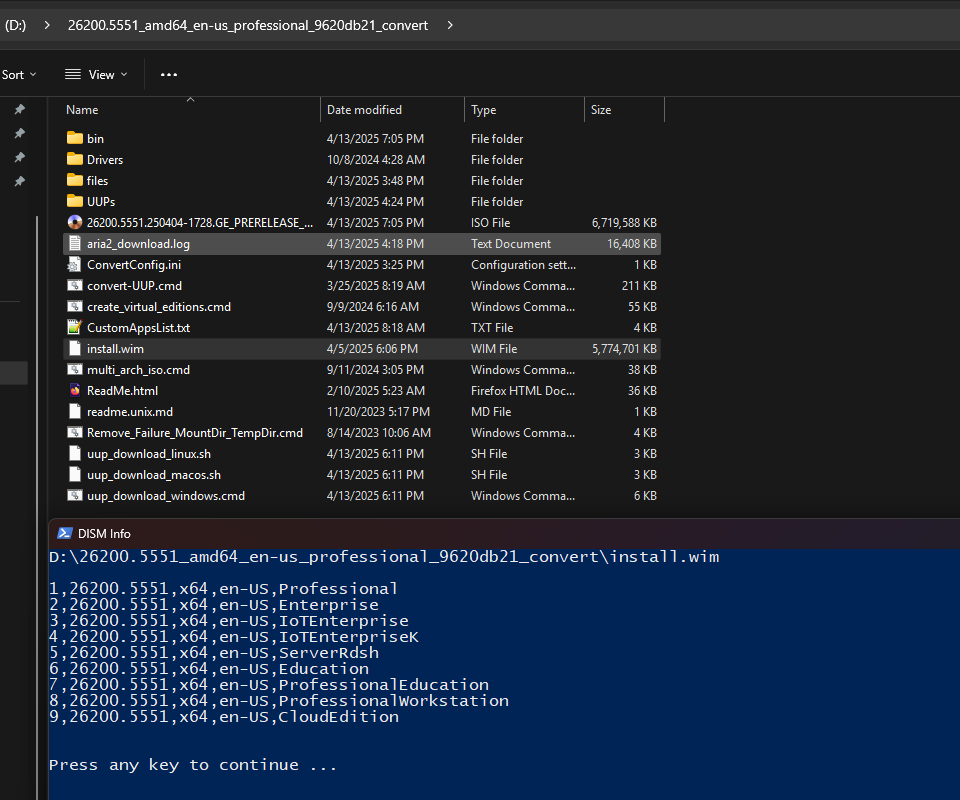Click the ISO disc image icon

[x=75, y=222]
